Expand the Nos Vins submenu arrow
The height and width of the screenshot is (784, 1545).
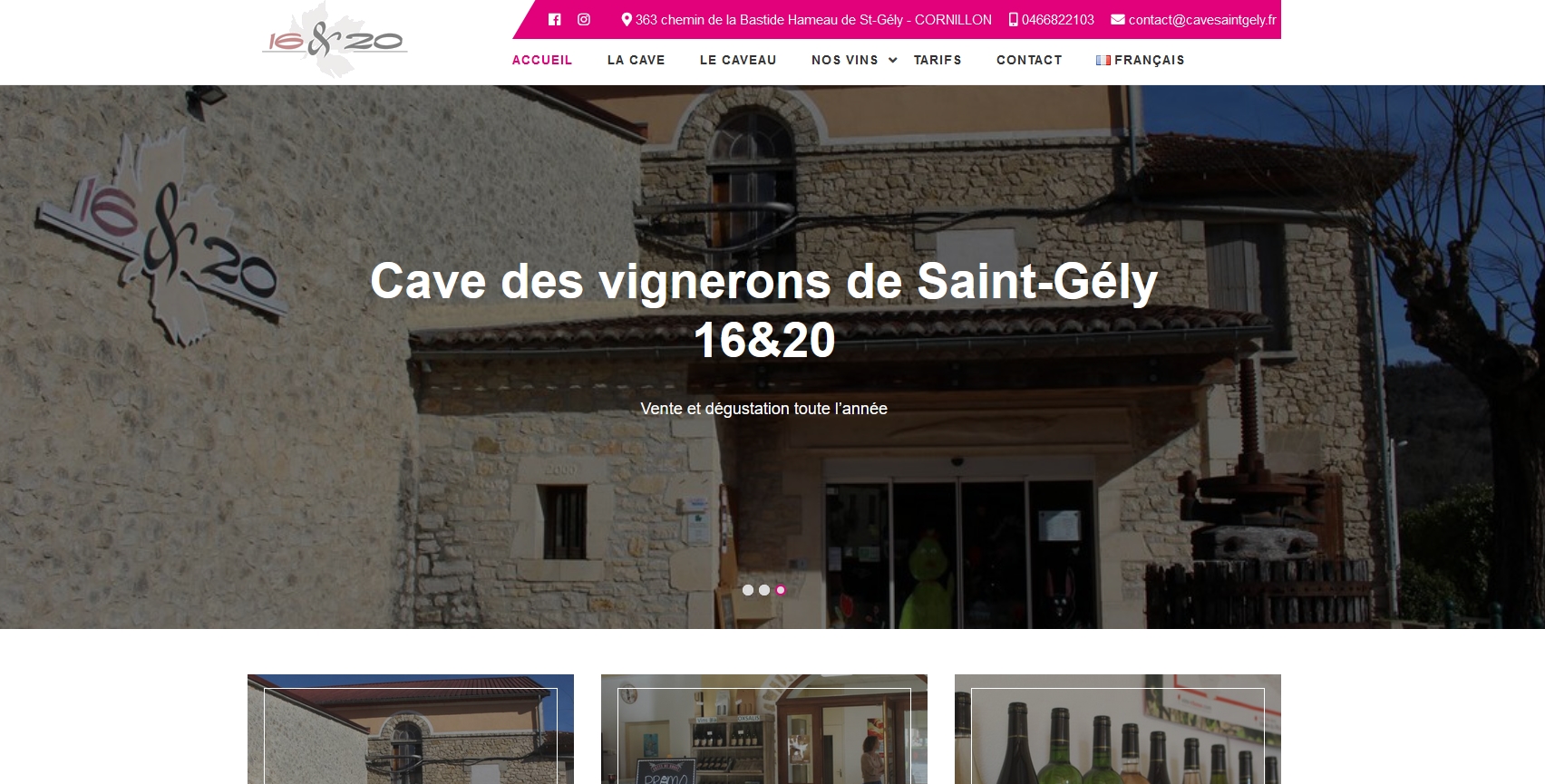[x=893, y=60]
